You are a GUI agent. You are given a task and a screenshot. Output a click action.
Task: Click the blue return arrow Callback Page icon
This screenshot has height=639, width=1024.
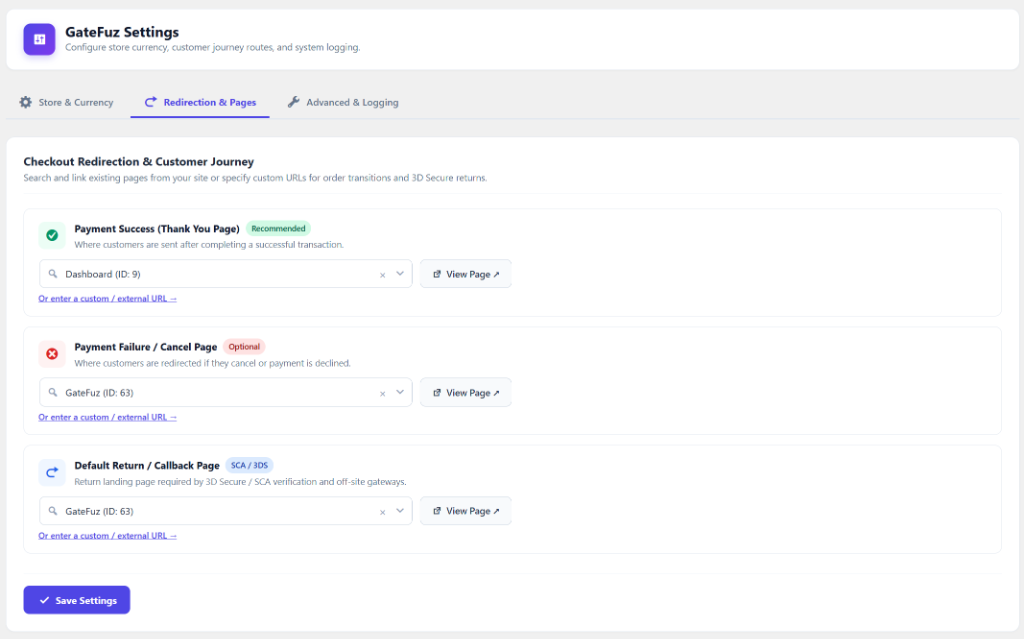pos(52,472)
